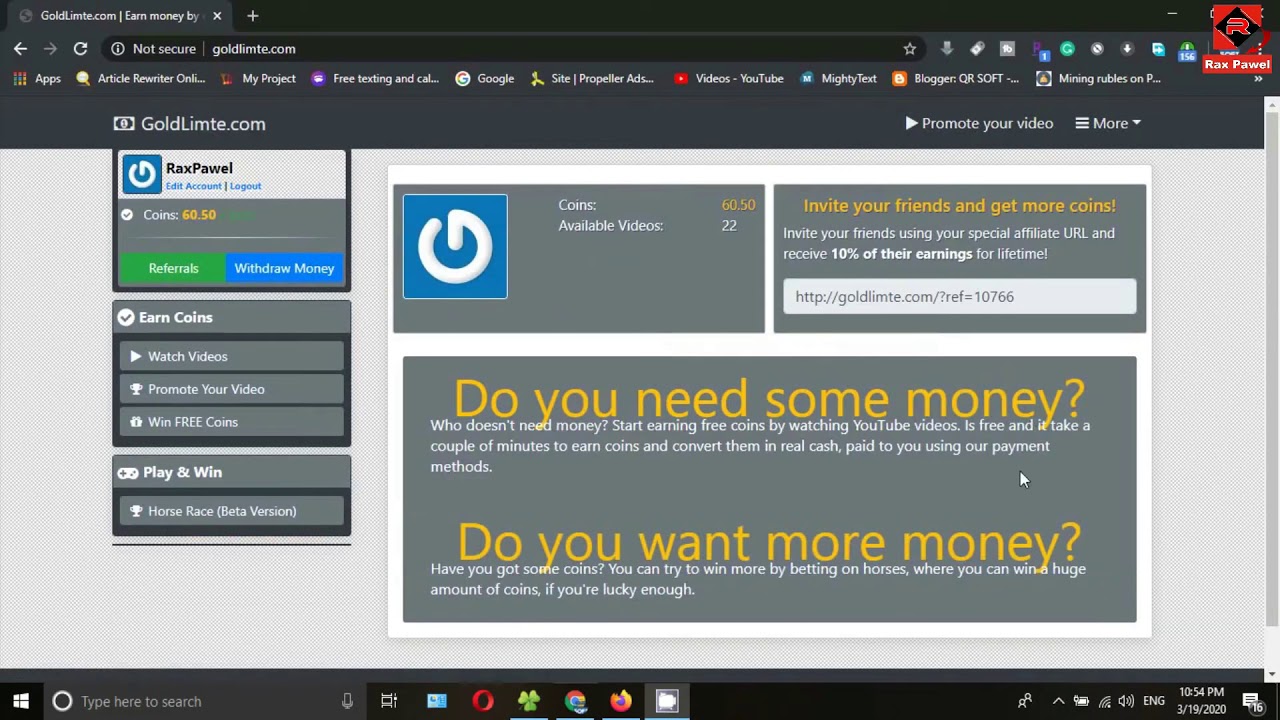Open Task View on the taskbar

[389, 701]
